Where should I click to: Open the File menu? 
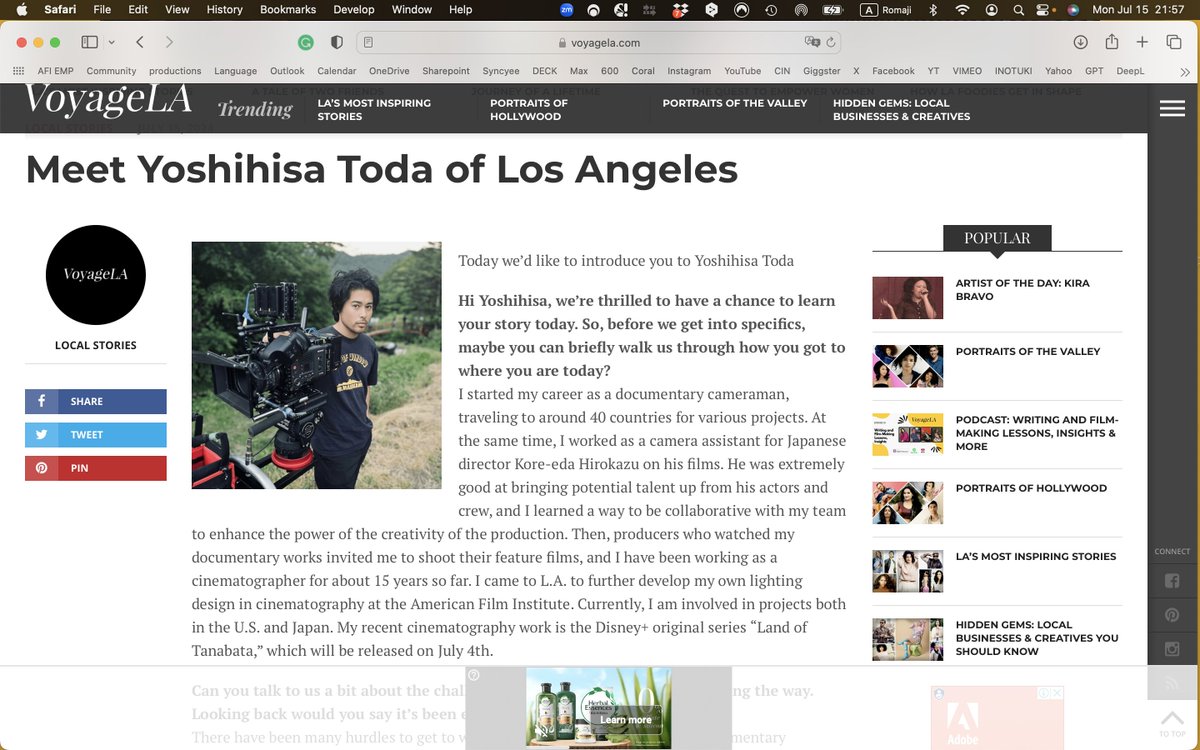[102, 10]
